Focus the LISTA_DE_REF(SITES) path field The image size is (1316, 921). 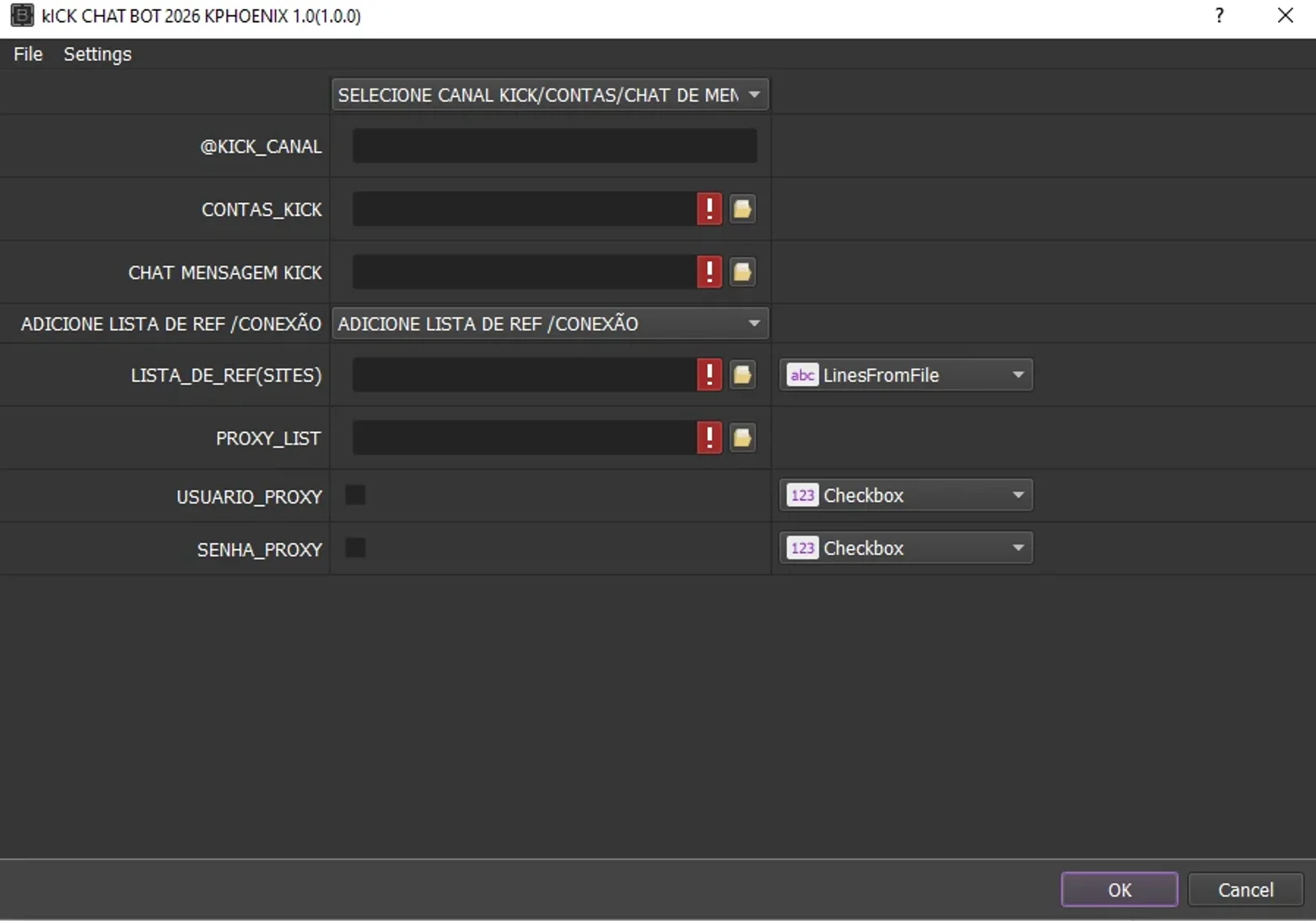tap(525, 374)
